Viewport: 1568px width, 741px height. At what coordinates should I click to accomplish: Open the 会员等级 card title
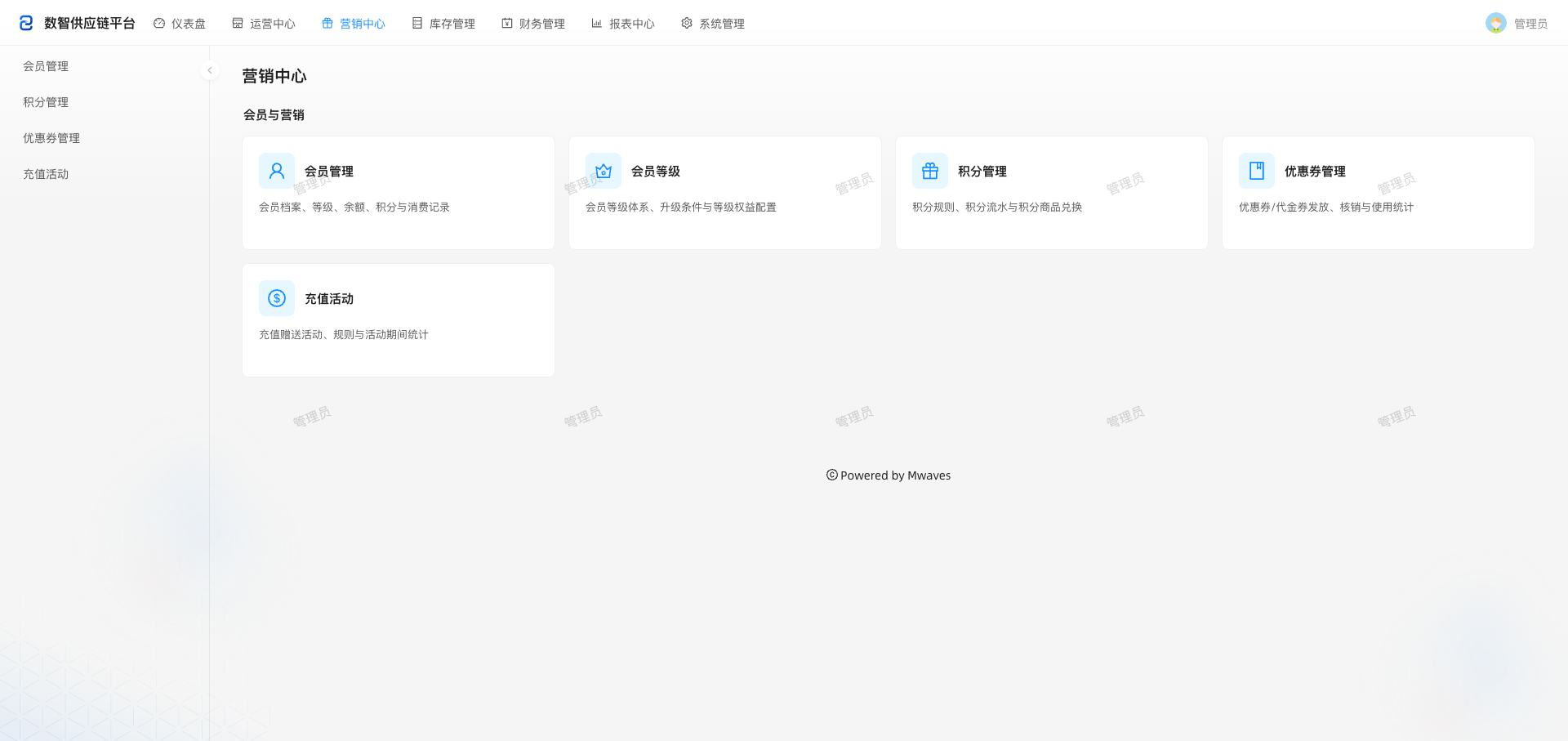tap(656, 171)
